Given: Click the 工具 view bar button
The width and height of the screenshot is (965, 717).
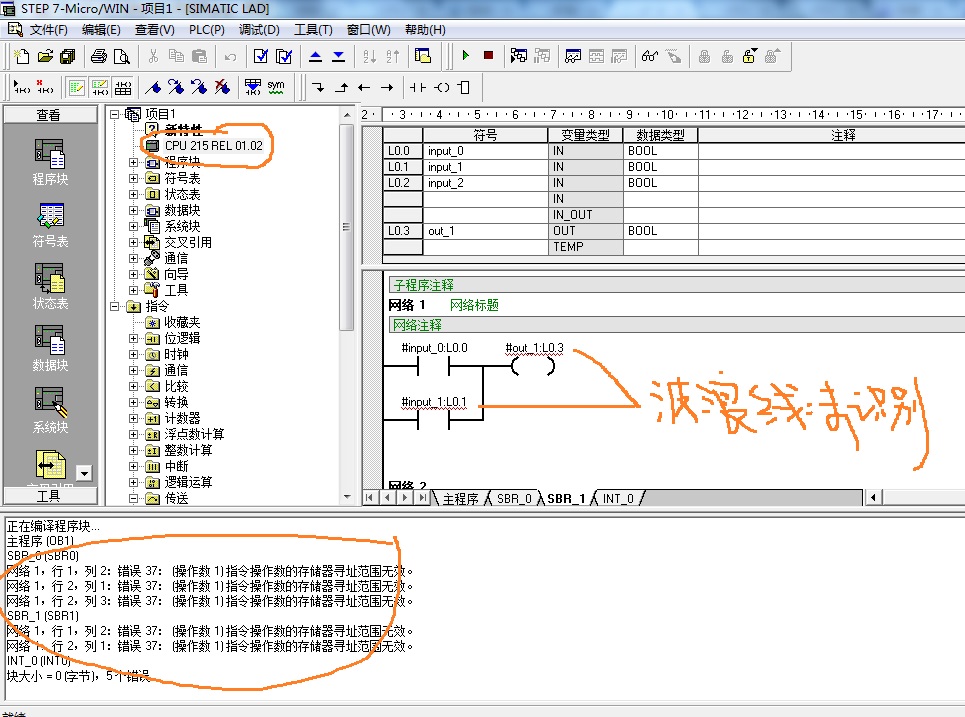Looking at the screenshot, I should tap(50, 495).
